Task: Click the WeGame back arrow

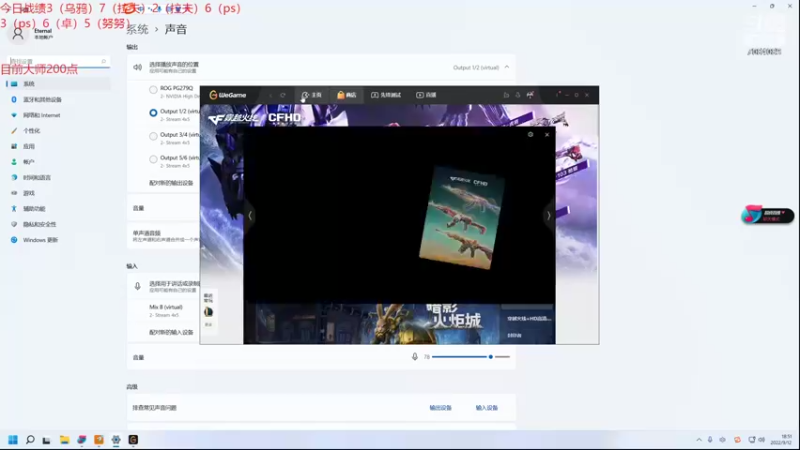Action: pyautogui.click(x=270, y=95)
